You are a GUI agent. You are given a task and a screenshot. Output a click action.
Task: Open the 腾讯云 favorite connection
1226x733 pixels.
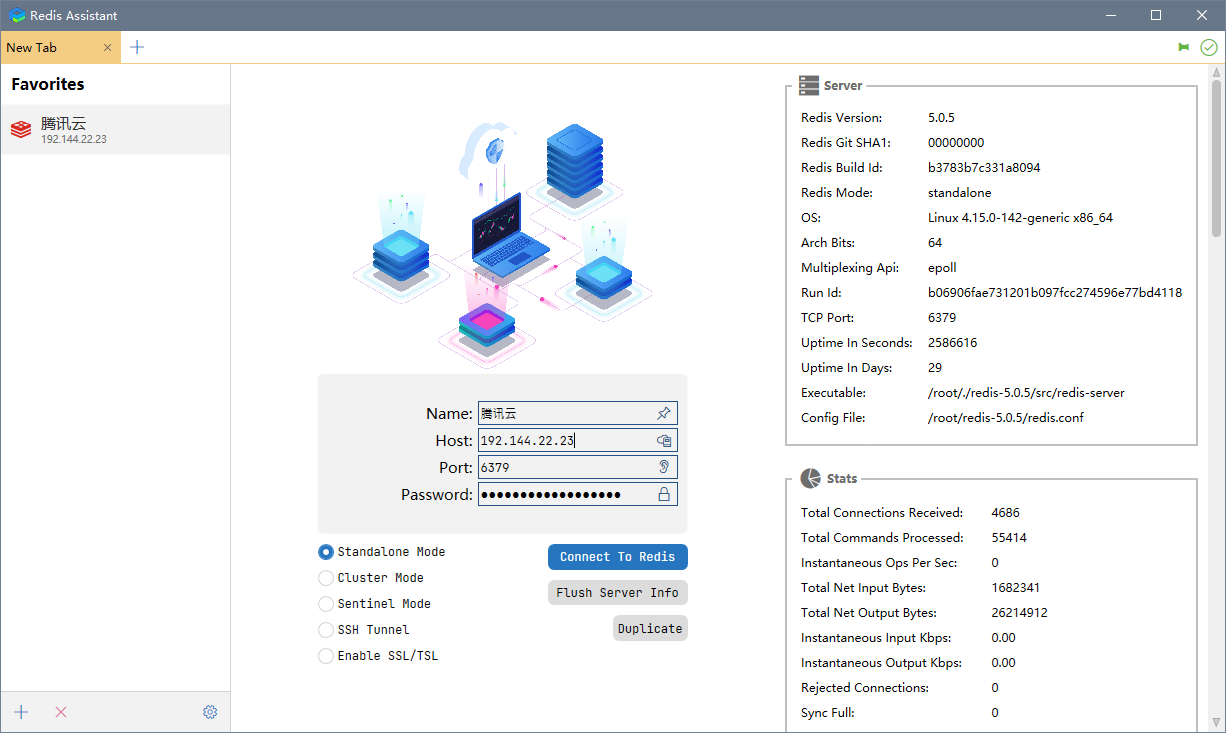click(x=115, y=130)
